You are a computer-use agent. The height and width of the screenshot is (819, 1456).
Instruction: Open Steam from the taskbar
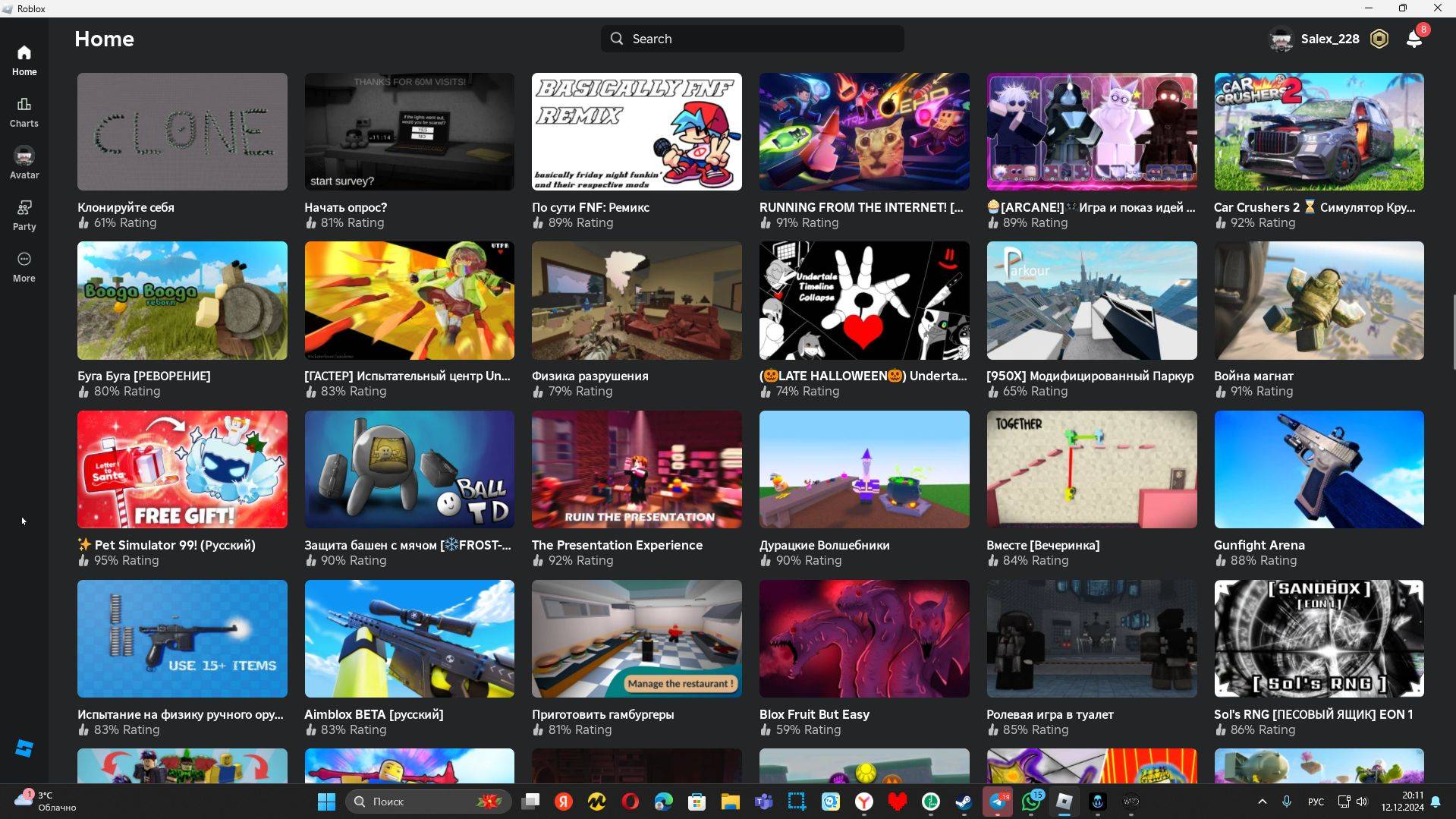point(964,802)
